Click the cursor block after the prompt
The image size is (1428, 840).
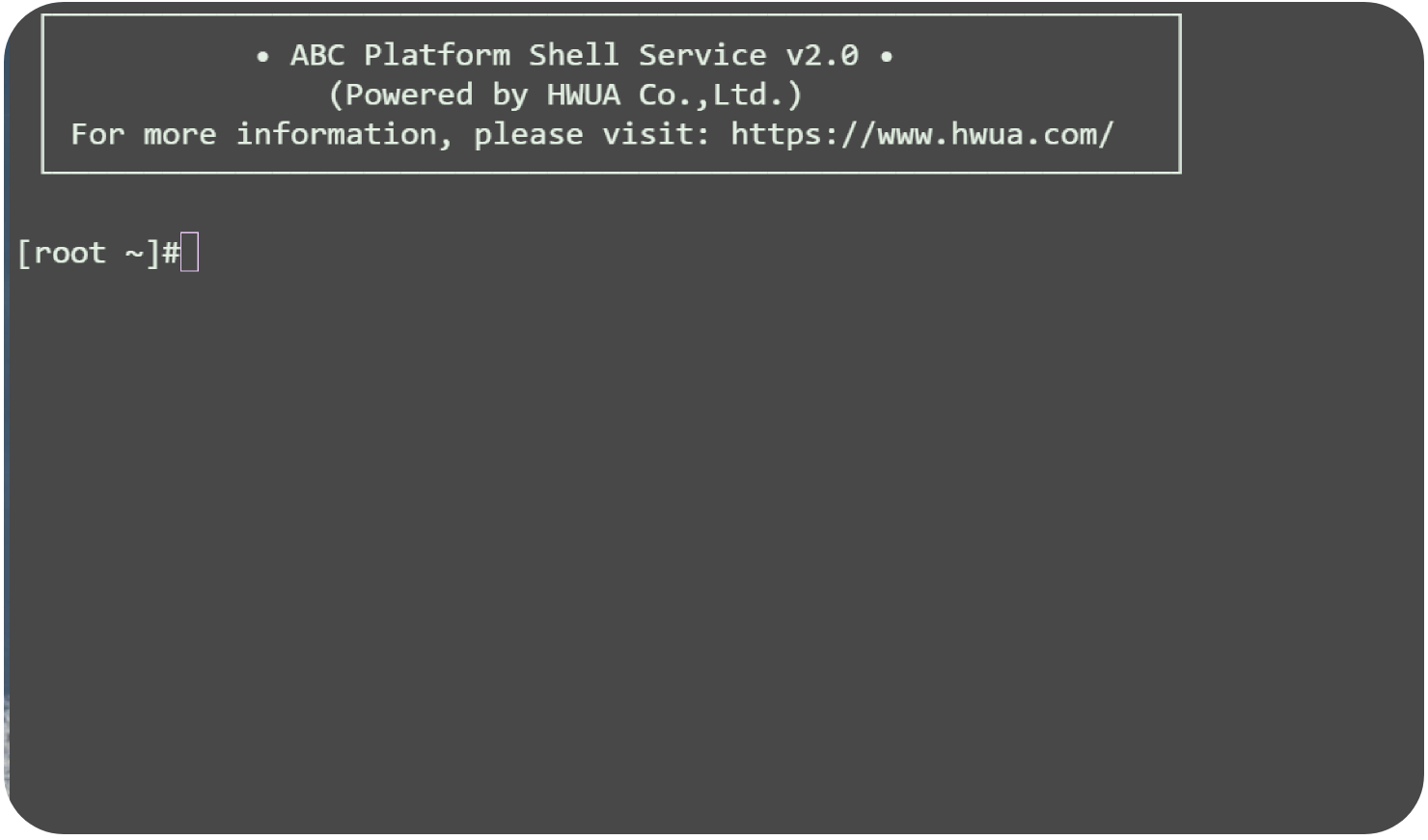tap(189, 253)
